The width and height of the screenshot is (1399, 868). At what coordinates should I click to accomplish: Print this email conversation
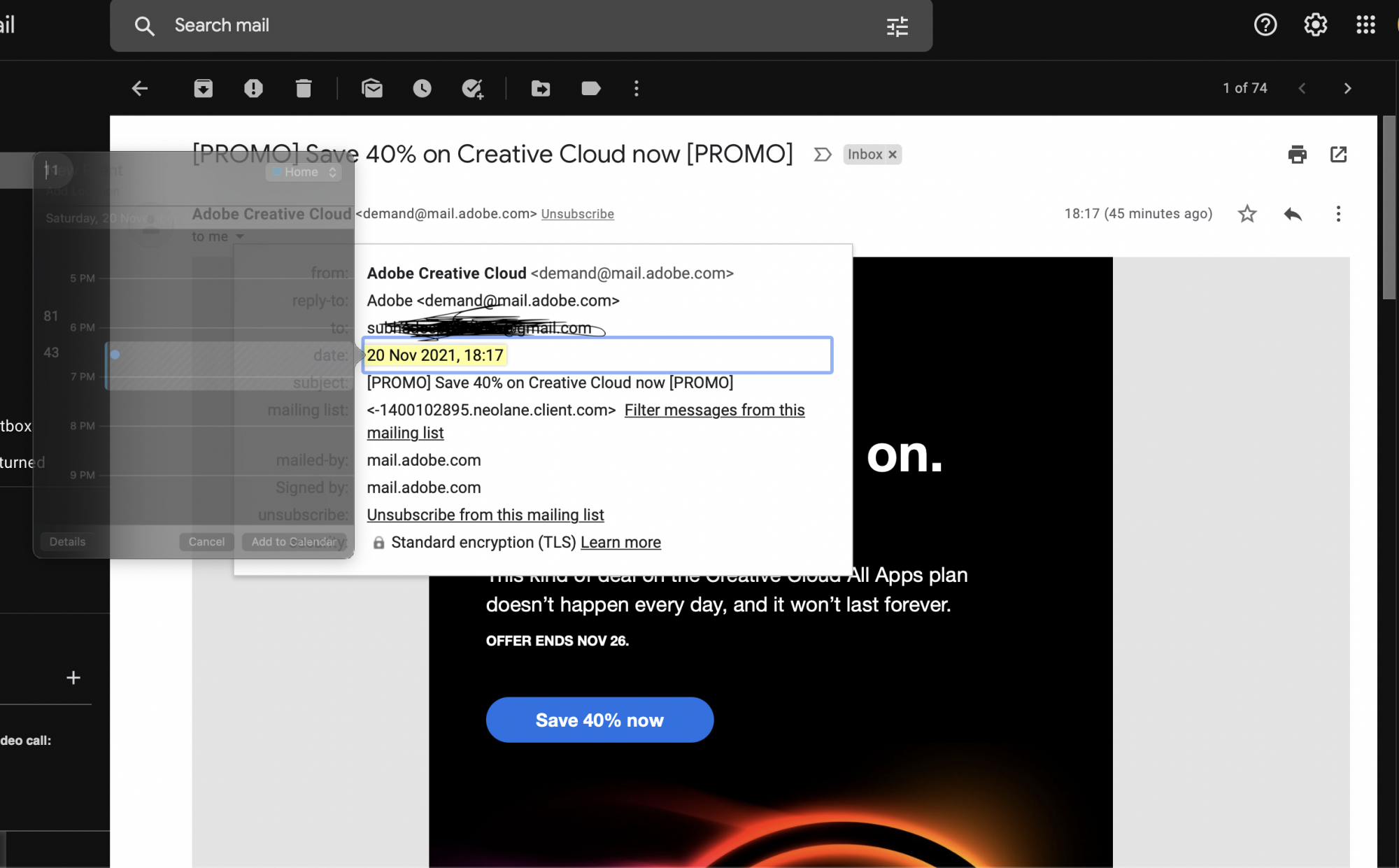pos(1297,154)
